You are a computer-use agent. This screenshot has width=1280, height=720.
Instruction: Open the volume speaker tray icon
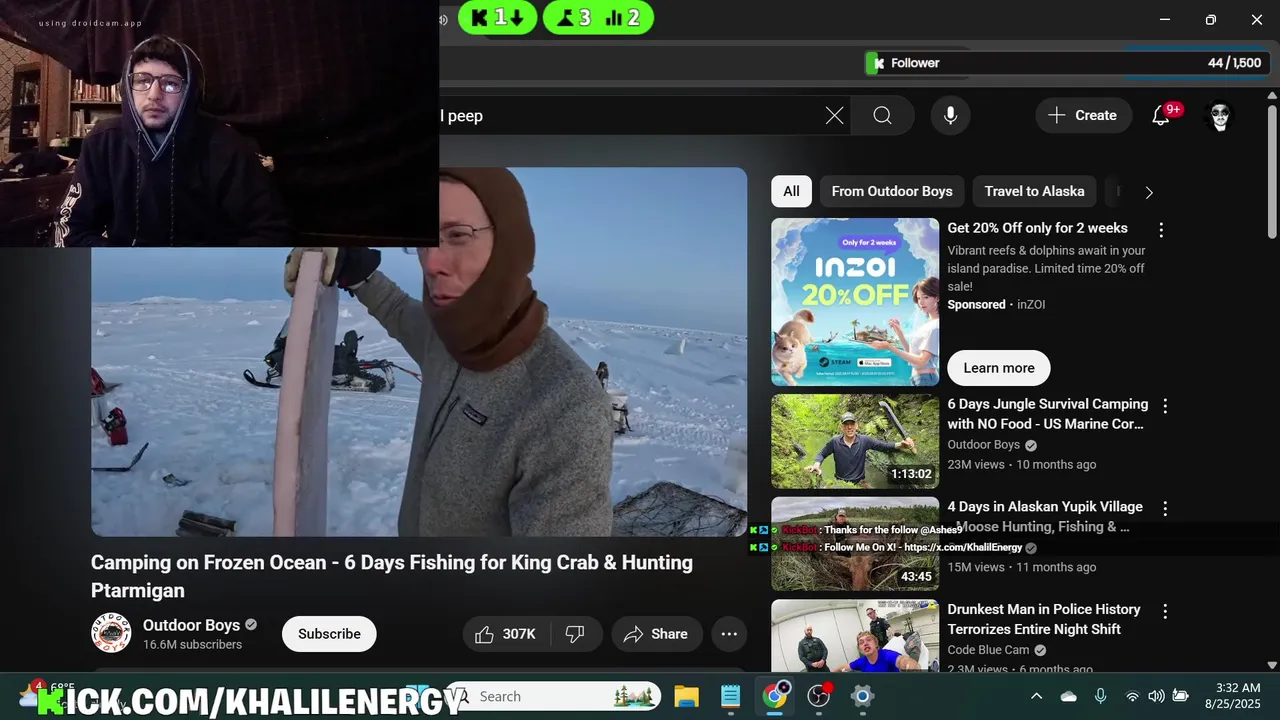(x=1156, y=696)
